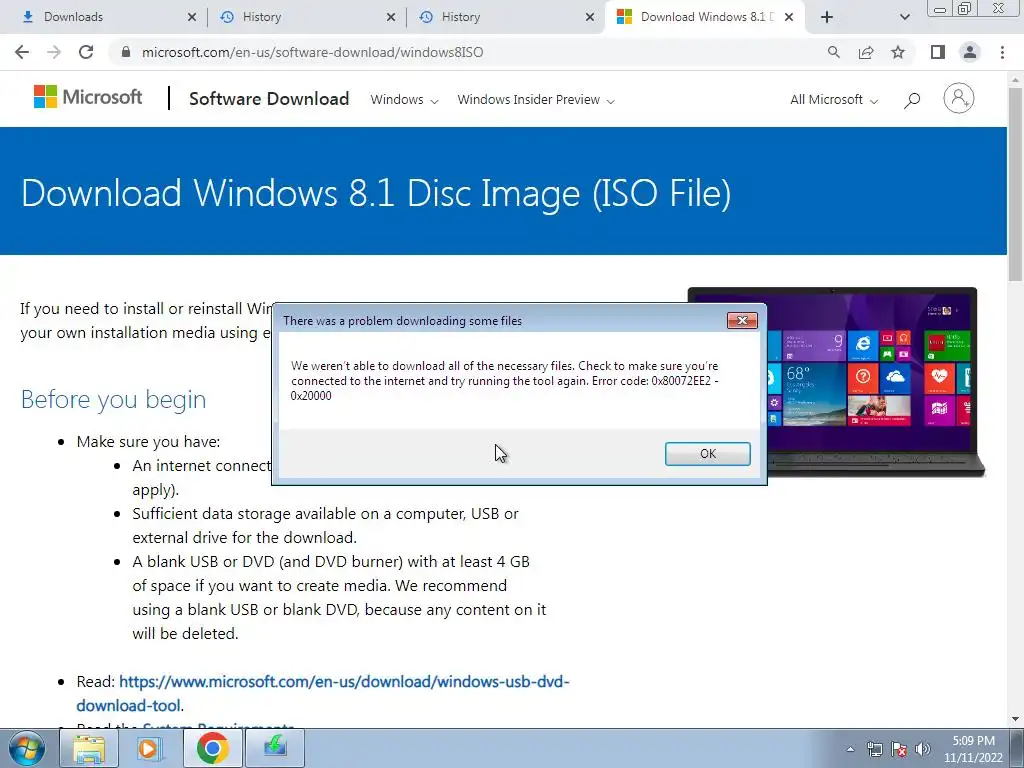This screenshot has height=768, width=1024.
Task: Open zoom magnifier in address bar
Action: coord(833,52)
